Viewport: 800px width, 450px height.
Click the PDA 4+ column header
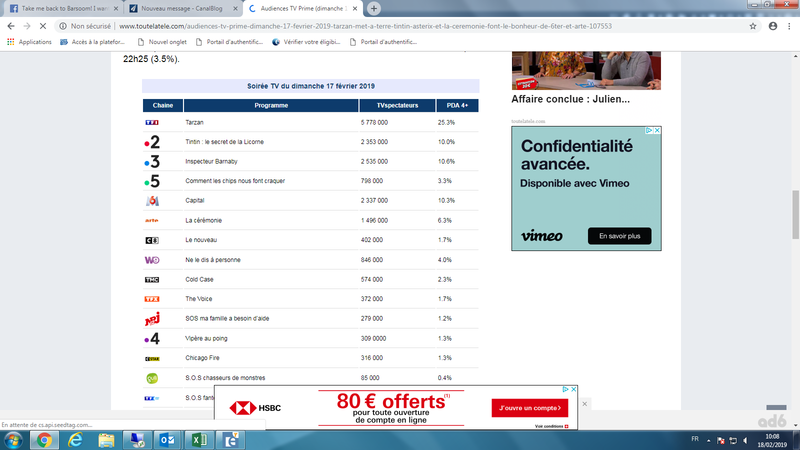click(x=457, y=105)
